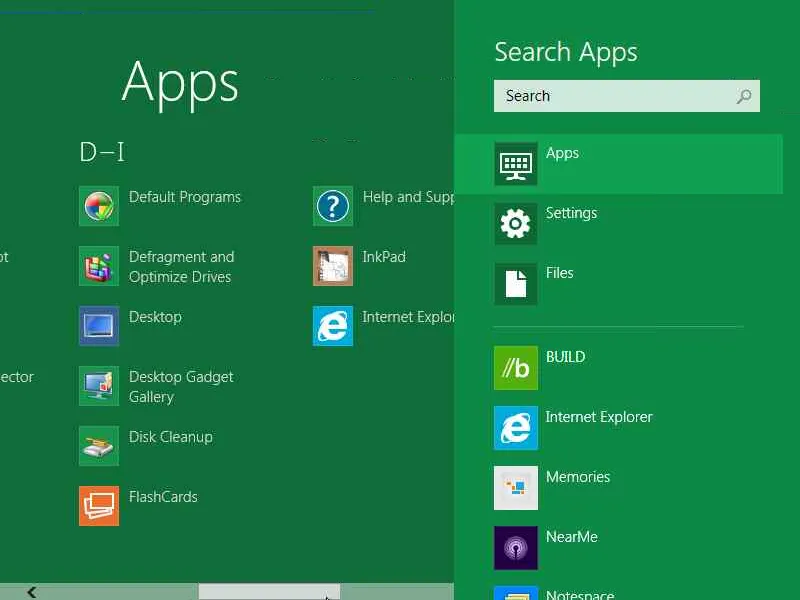800x600 pixels.
Task: Click the NearMe label
Action: click(571, 537)
